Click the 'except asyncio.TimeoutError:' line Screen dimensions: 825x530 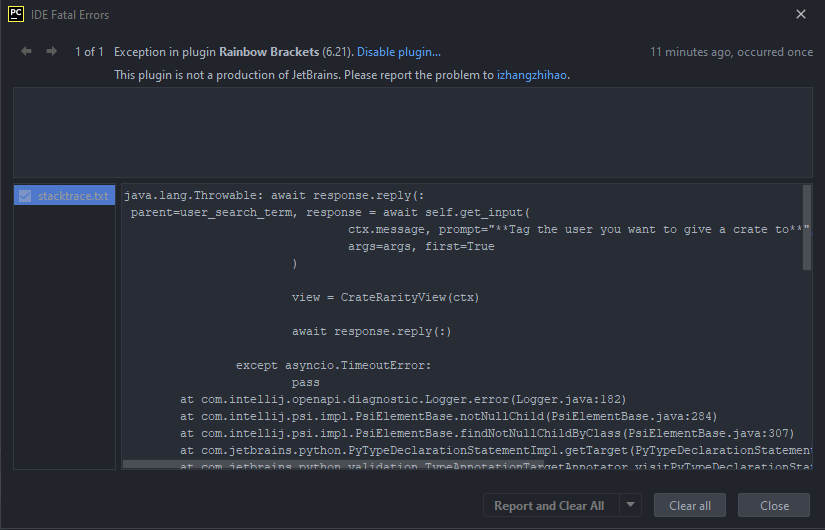click(x=334, y=365)
